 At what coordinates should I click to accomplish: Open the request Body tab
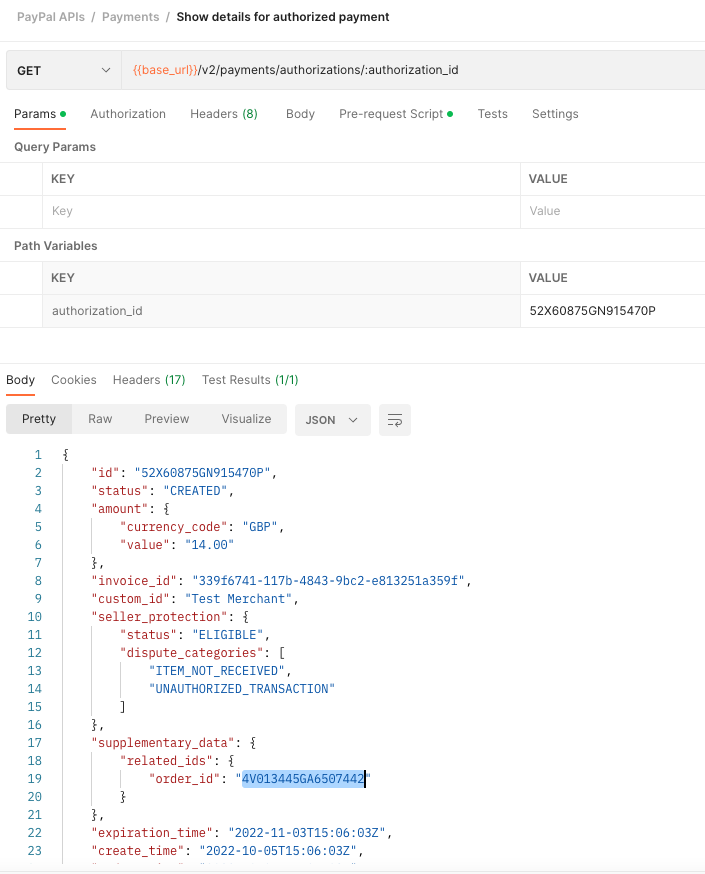[300, 114]
